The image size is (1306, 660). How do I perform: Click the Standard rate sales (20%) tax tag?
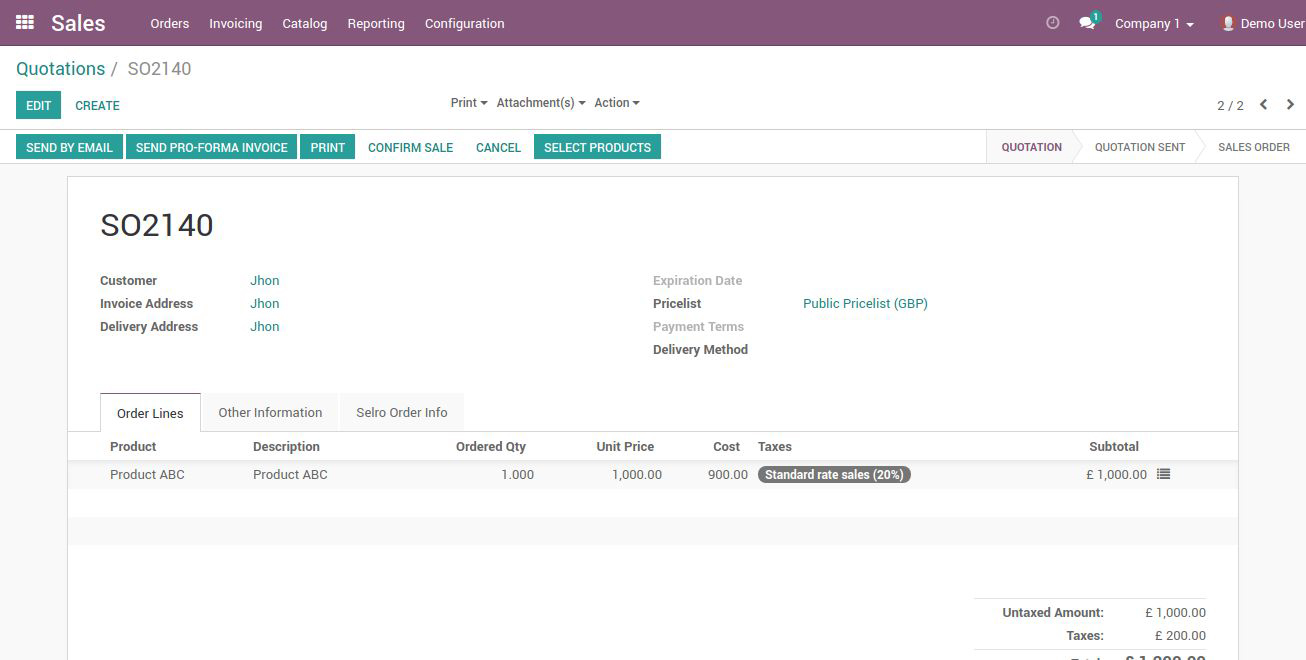pyautogui.click(x=834, y=475)
